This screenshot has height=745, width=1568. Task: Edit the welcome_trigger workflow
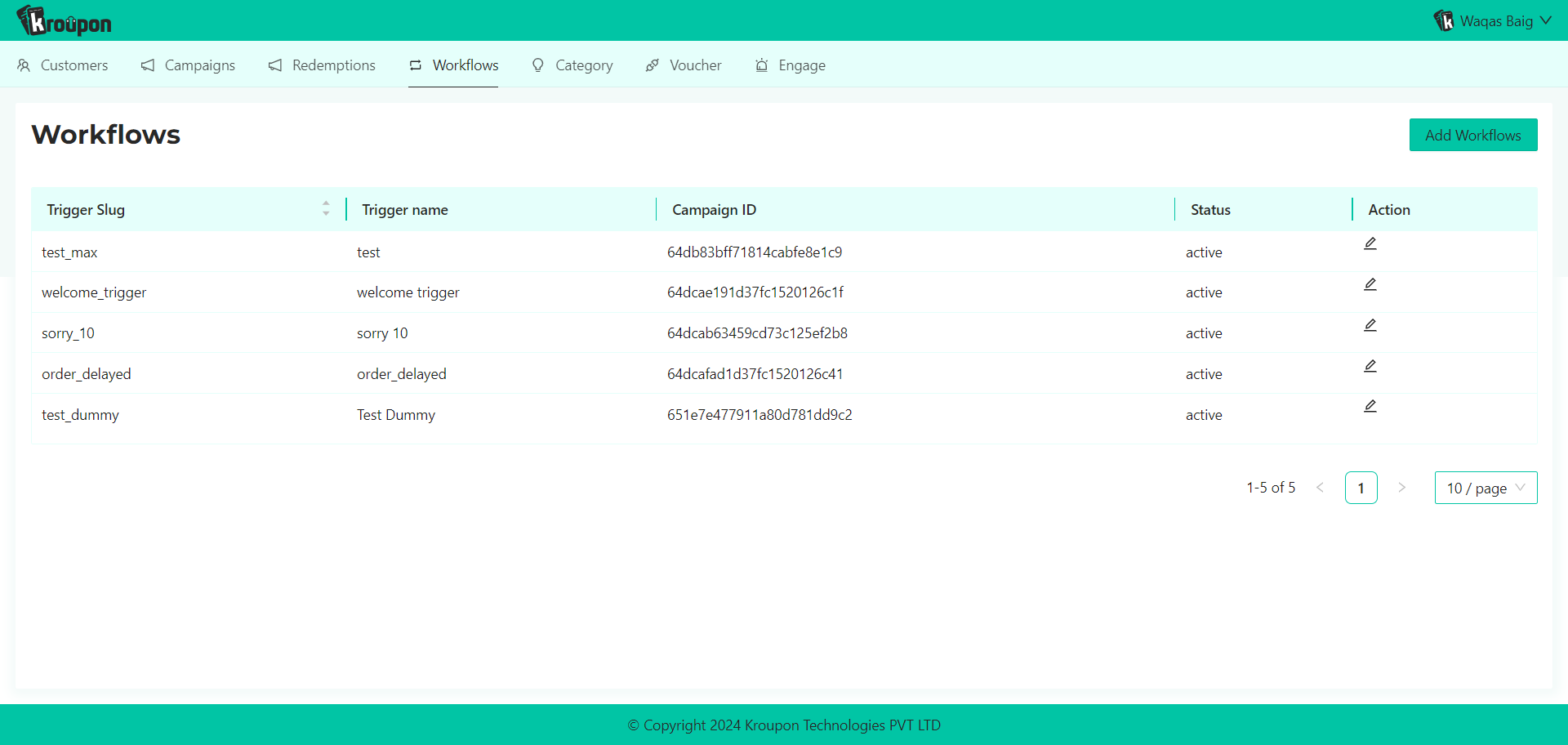pos(1370,284)
